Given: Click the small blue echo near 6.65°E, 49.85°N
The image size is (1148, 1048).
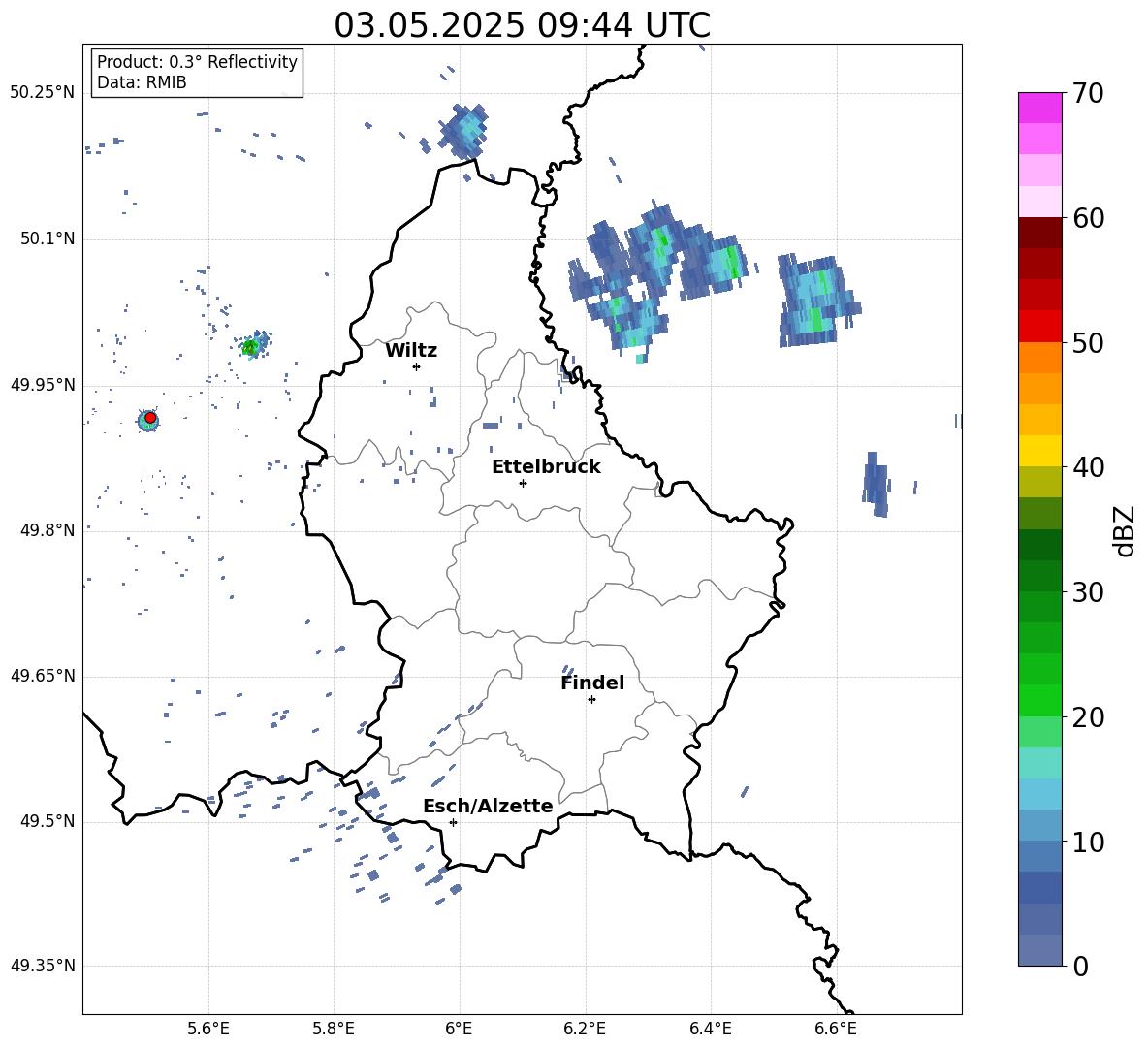Looking at the screenshot, I should click(x=877, y=484).
